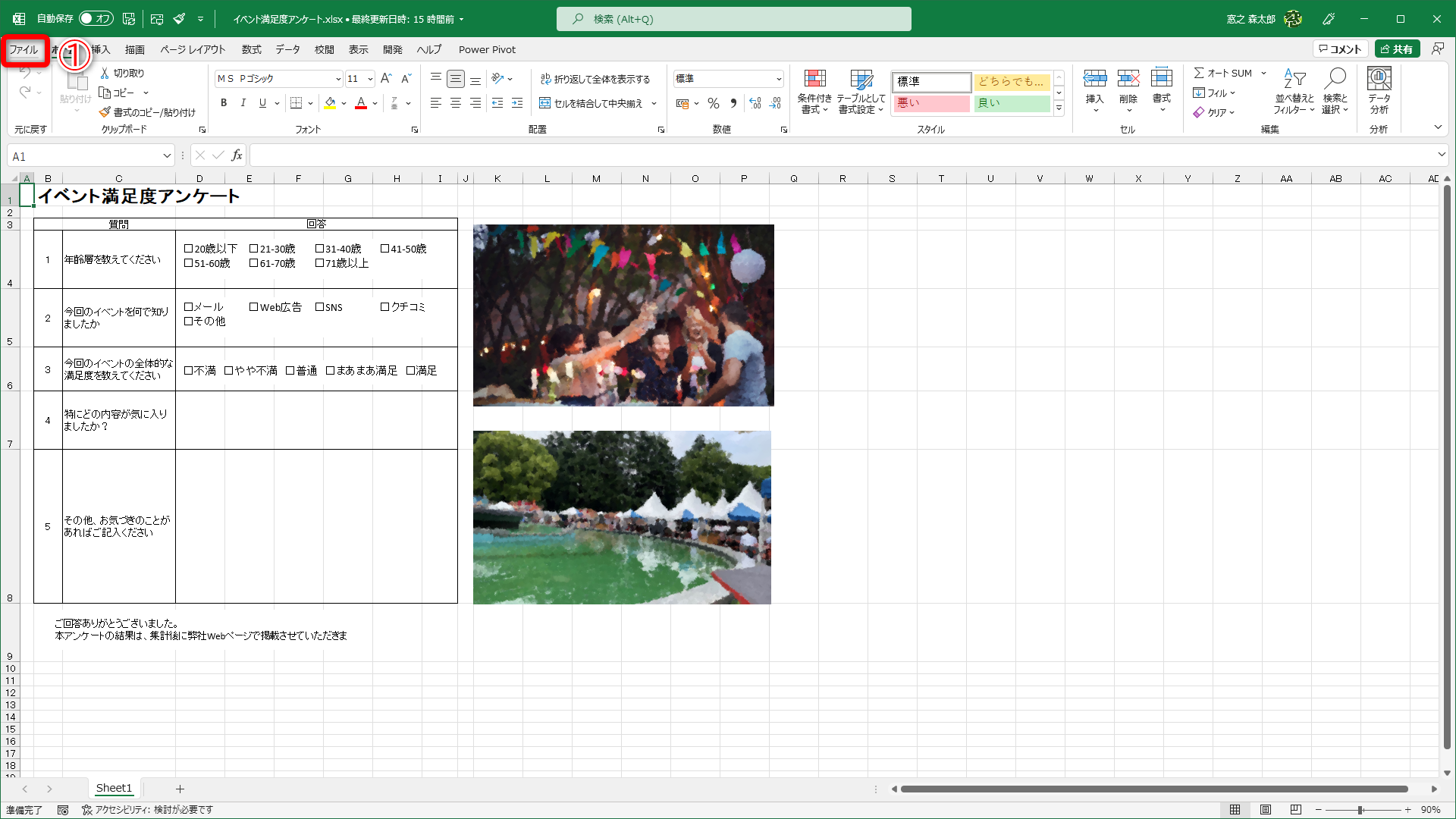
Task: Open the ファイル (File) tab
Action: pyautogui.click(x=24, y=49)
